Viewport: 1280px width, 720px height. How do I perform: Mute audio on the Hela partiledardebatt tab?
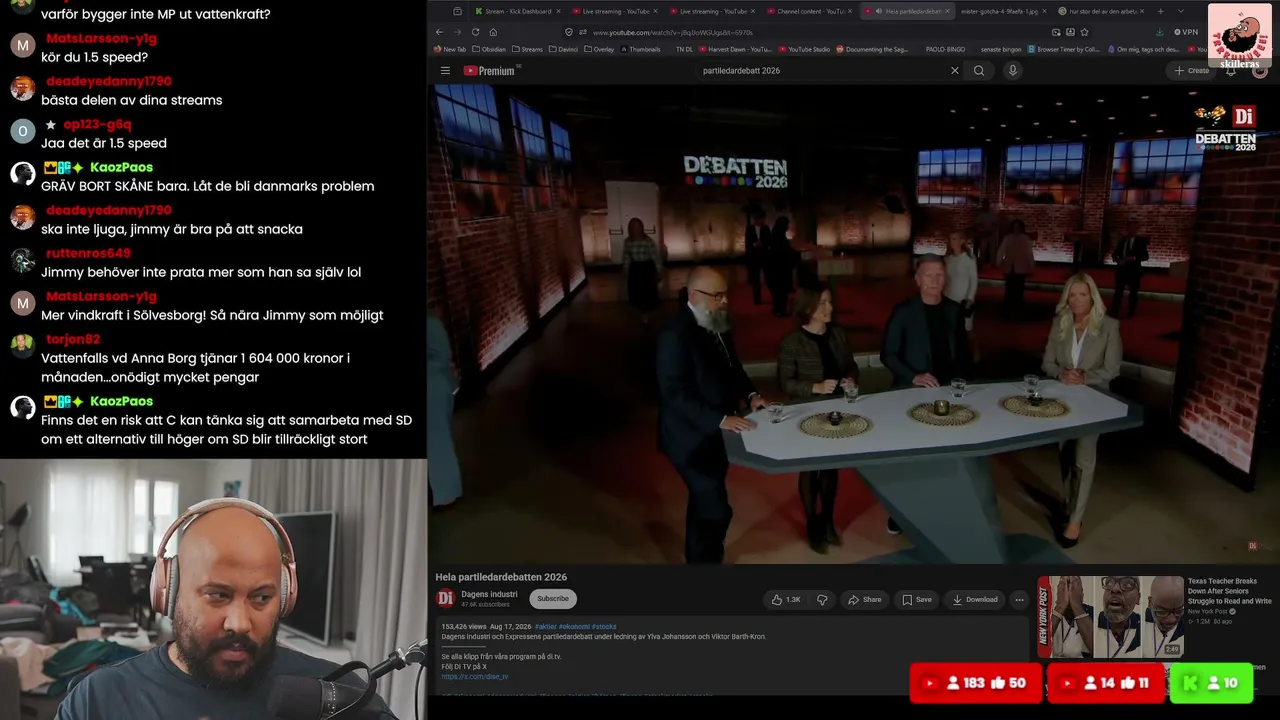click(x=878, y=11)
